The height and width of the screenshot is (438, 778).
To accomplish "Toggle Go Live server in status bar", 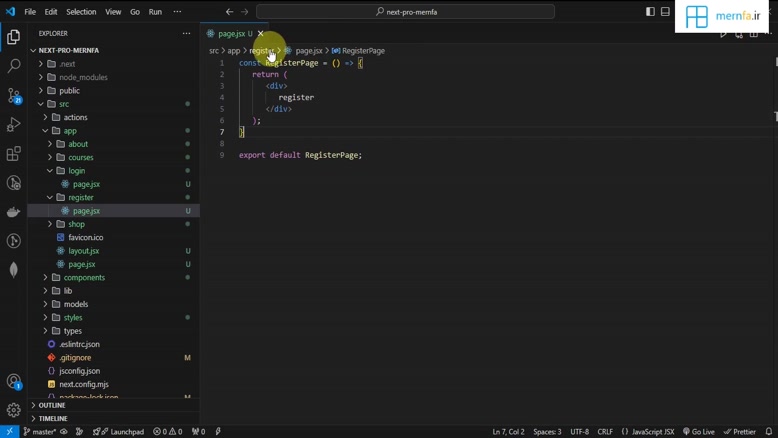I will coord(699,432).
